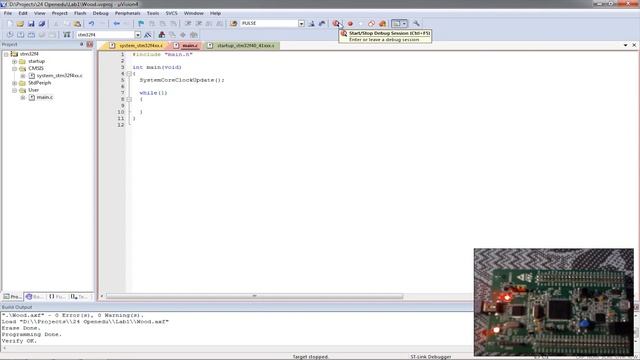Select main.c file in the User folder
Viewport: 640px width, 360px height.
[44, 98]
